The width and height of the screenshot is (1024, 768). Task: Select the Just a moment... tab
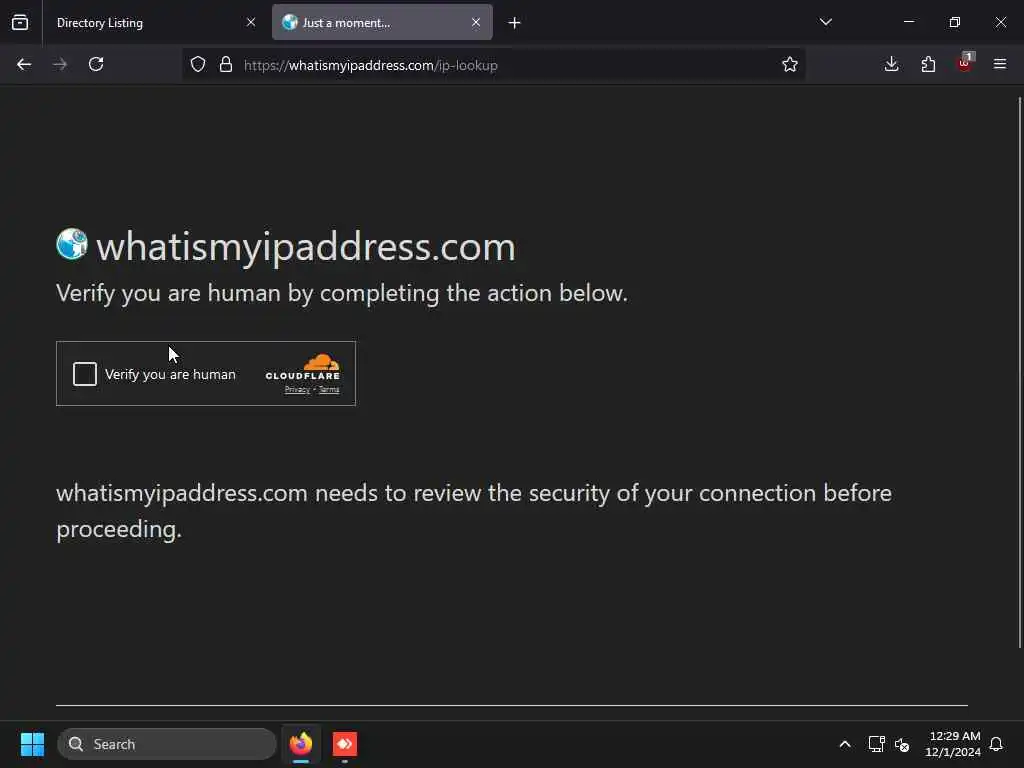[382, 23]
